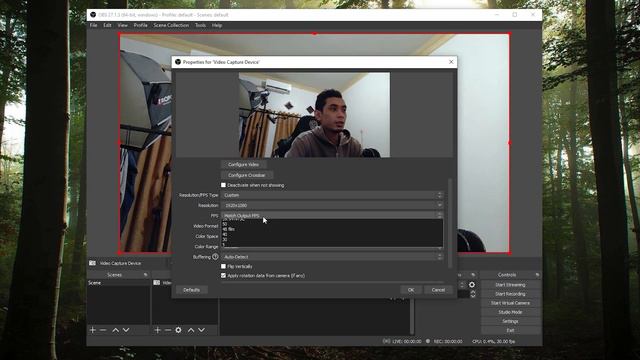Viewport: 640px width, 360px height.
Task: Confirm properties with OK button
Action: 411,290
